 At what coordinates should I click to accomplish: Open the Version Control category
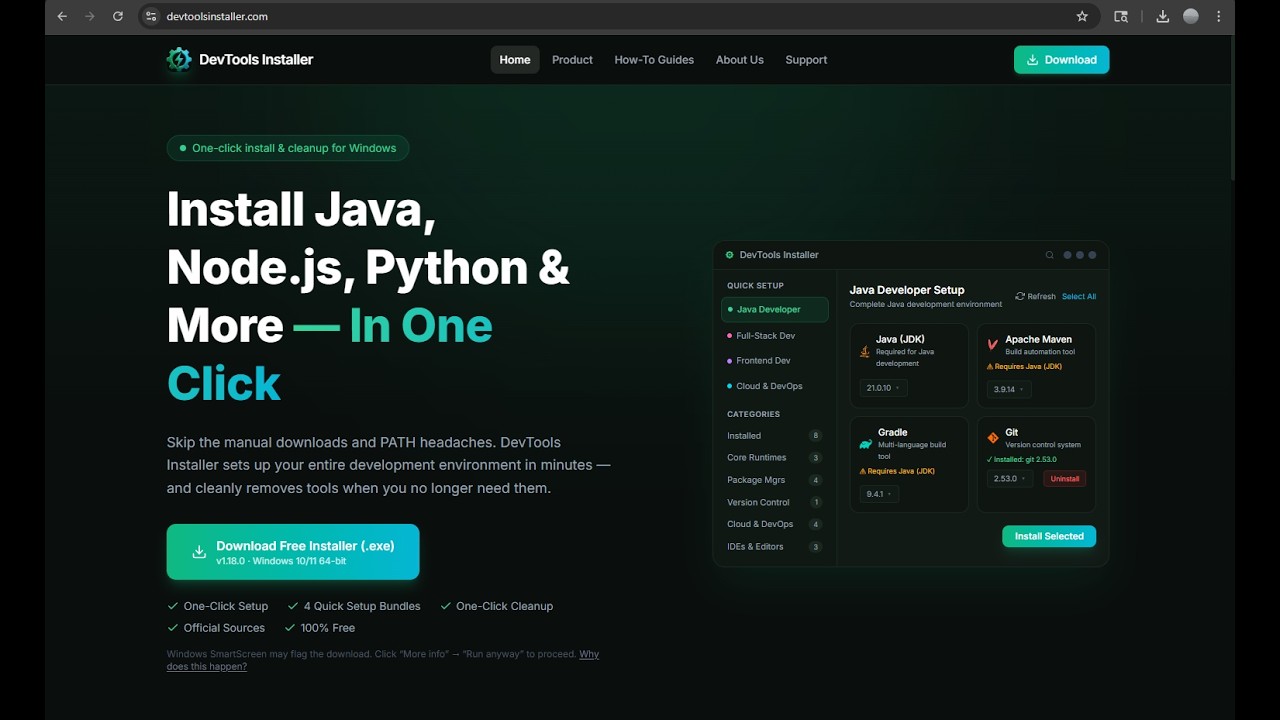pos(775,502)
